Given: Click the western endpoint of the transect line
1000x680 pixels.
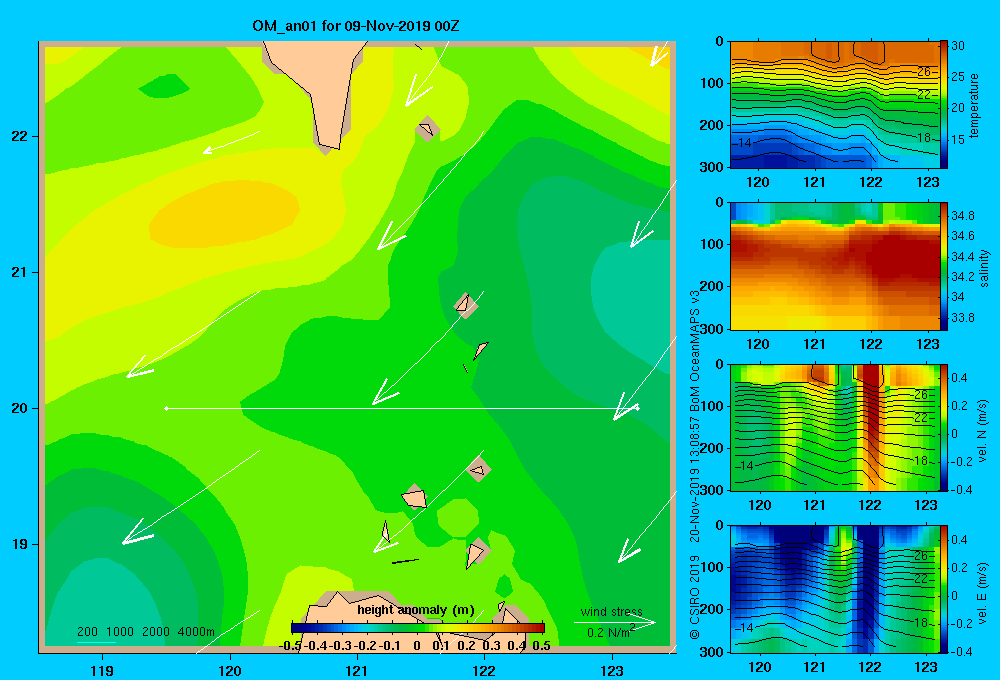Looking at the screenshot, I should (x=166, y=408).
